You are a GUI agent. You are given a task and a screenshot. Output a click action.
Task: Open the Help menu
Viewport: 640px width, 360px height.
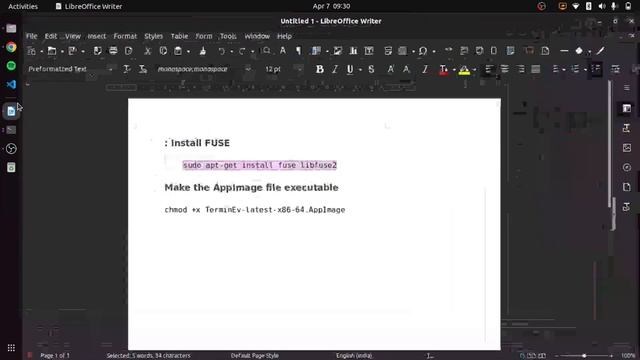[x=284, y=36]
